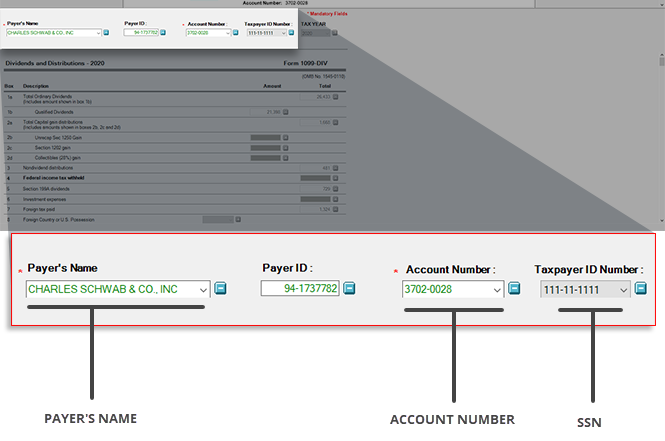Click the enlarged '111-11-1111' taxpayer ID value
This screenshot has width=665, height=441.
(571, 290)
